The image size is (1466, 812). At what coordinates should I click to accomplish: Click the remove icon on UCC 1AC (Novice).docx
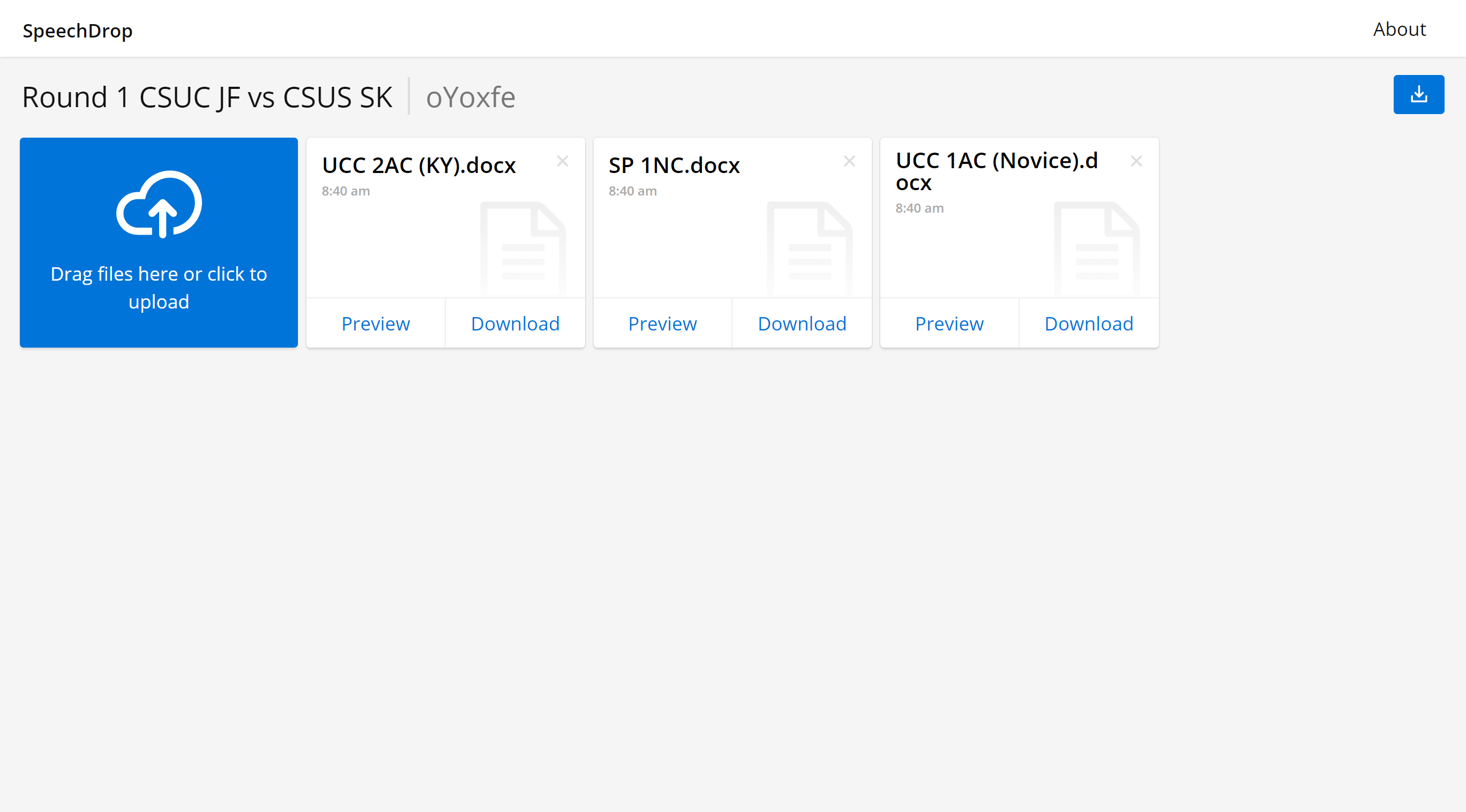[x=1137, y=161]
